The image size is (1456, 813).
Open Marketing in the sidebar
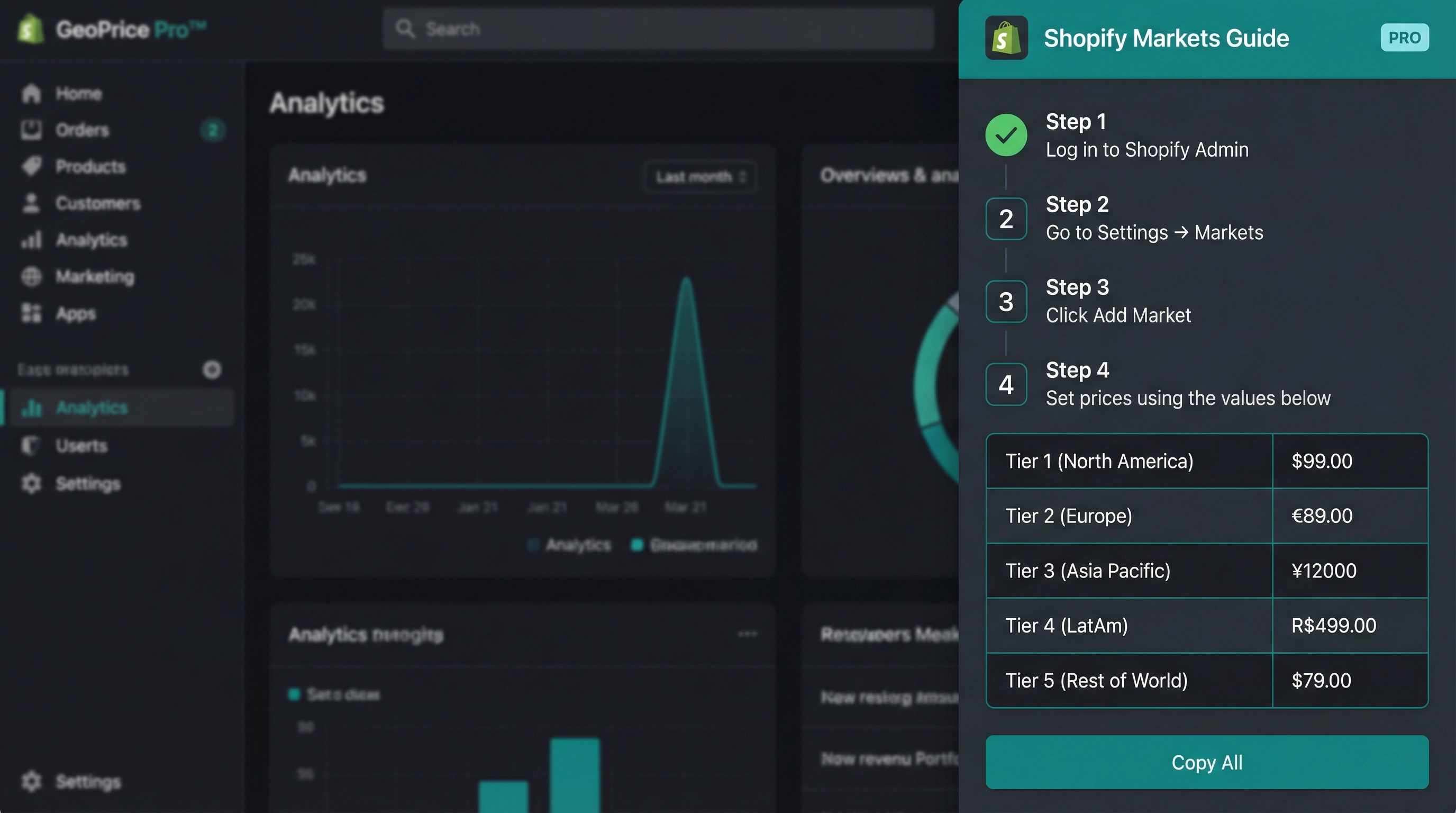(95, 277)
